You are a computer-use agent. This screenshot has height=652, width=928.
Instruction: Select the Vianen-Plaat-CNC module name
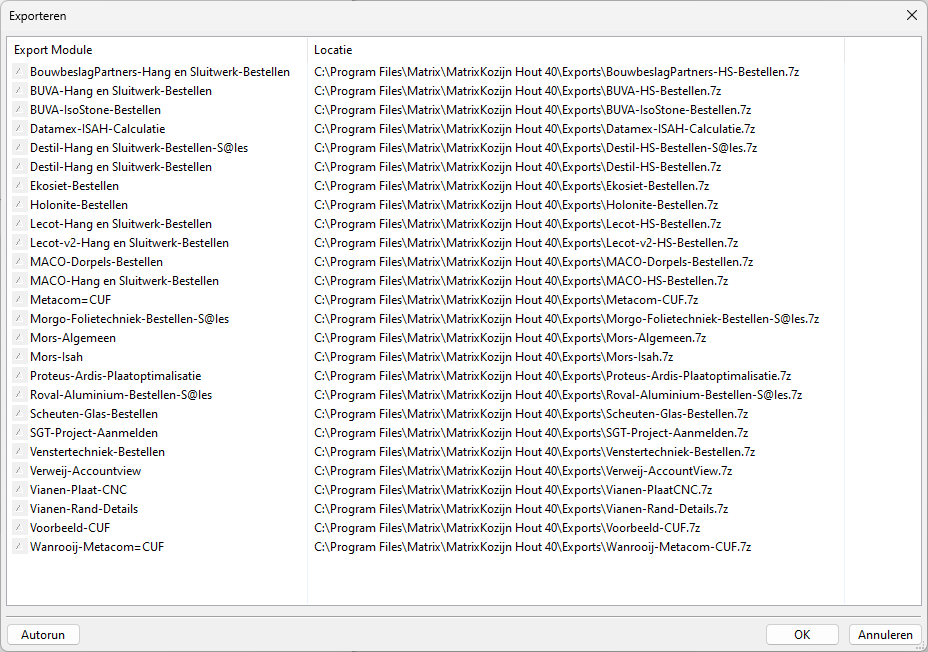pos(78,490)
